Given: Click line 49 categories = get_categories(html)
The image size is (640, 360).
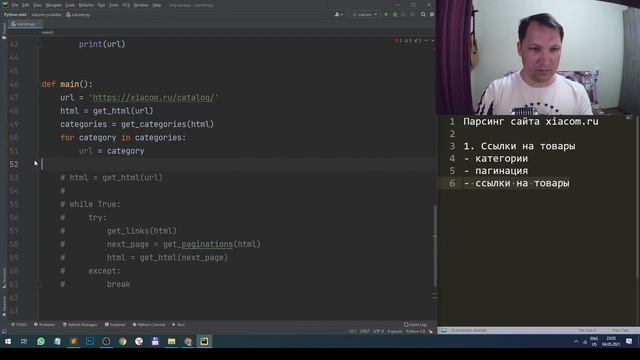Looking at the screenshot, I should coord(137,124).
